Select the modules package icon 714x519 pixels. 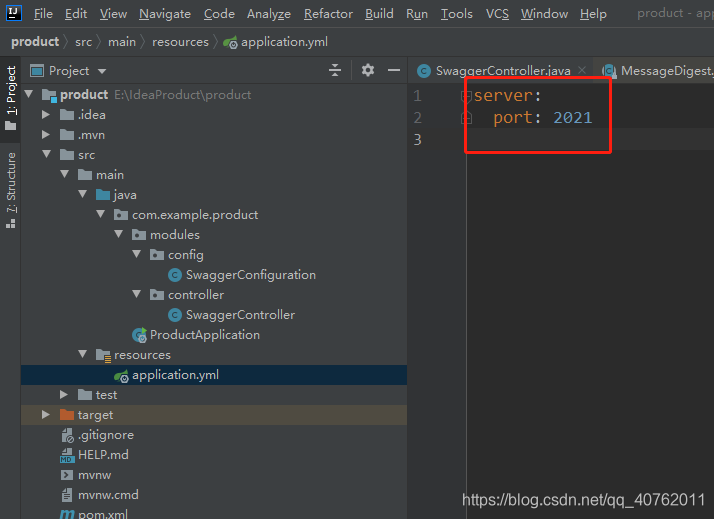[x=139, y=234]
